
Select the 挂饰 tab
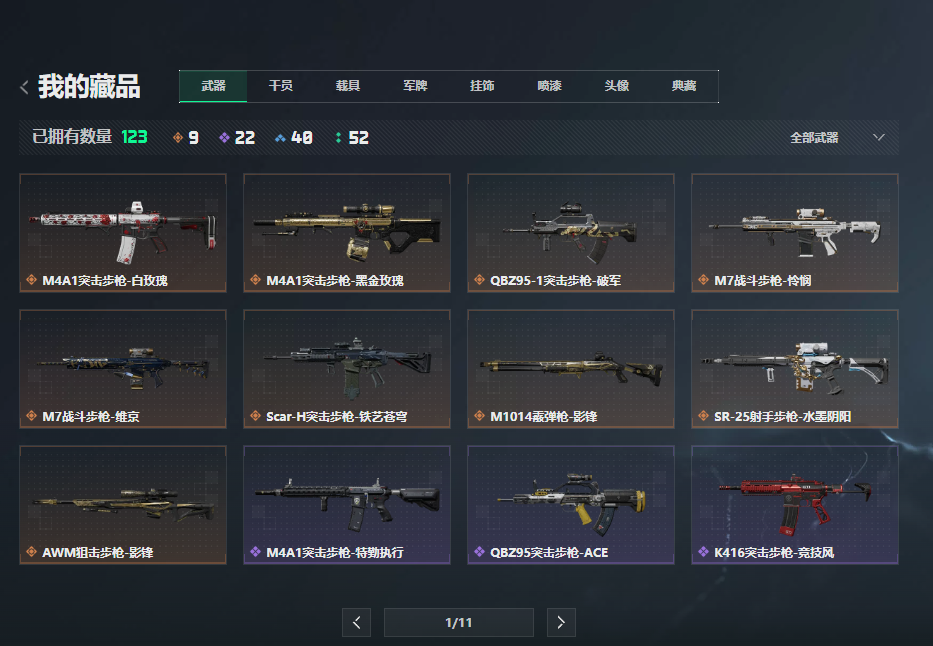point(482,86)
